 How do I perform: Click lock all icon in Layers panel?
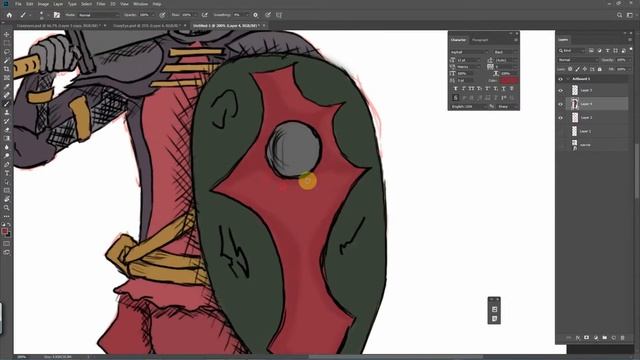pos(600,69)
